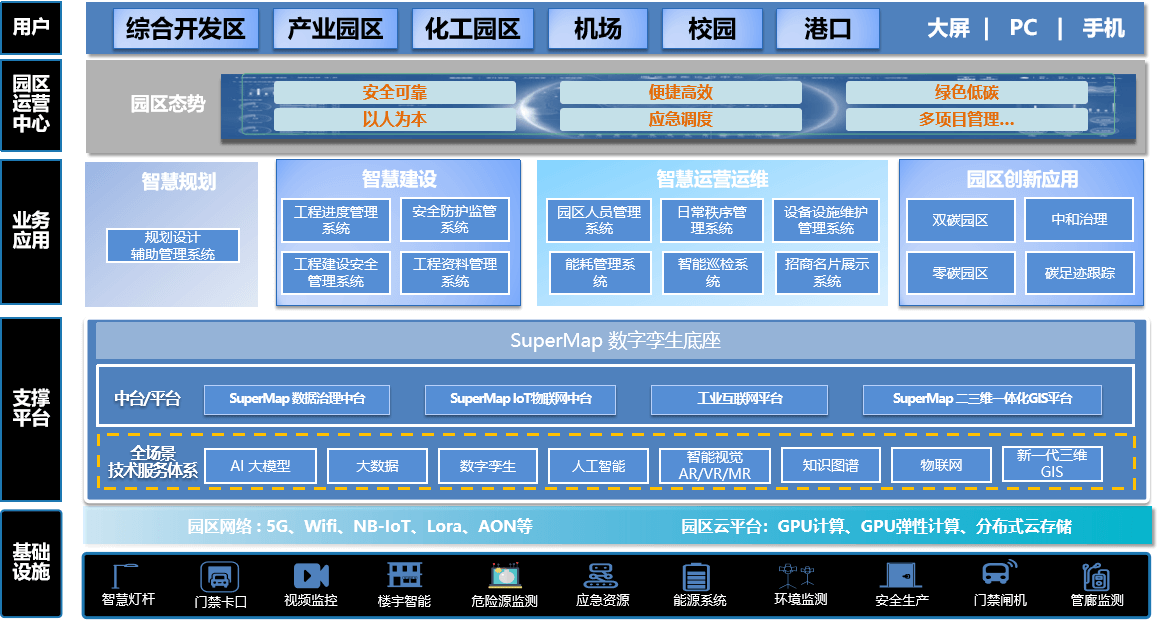
Task: Select the 双碳园区 box
Action: 960,219
